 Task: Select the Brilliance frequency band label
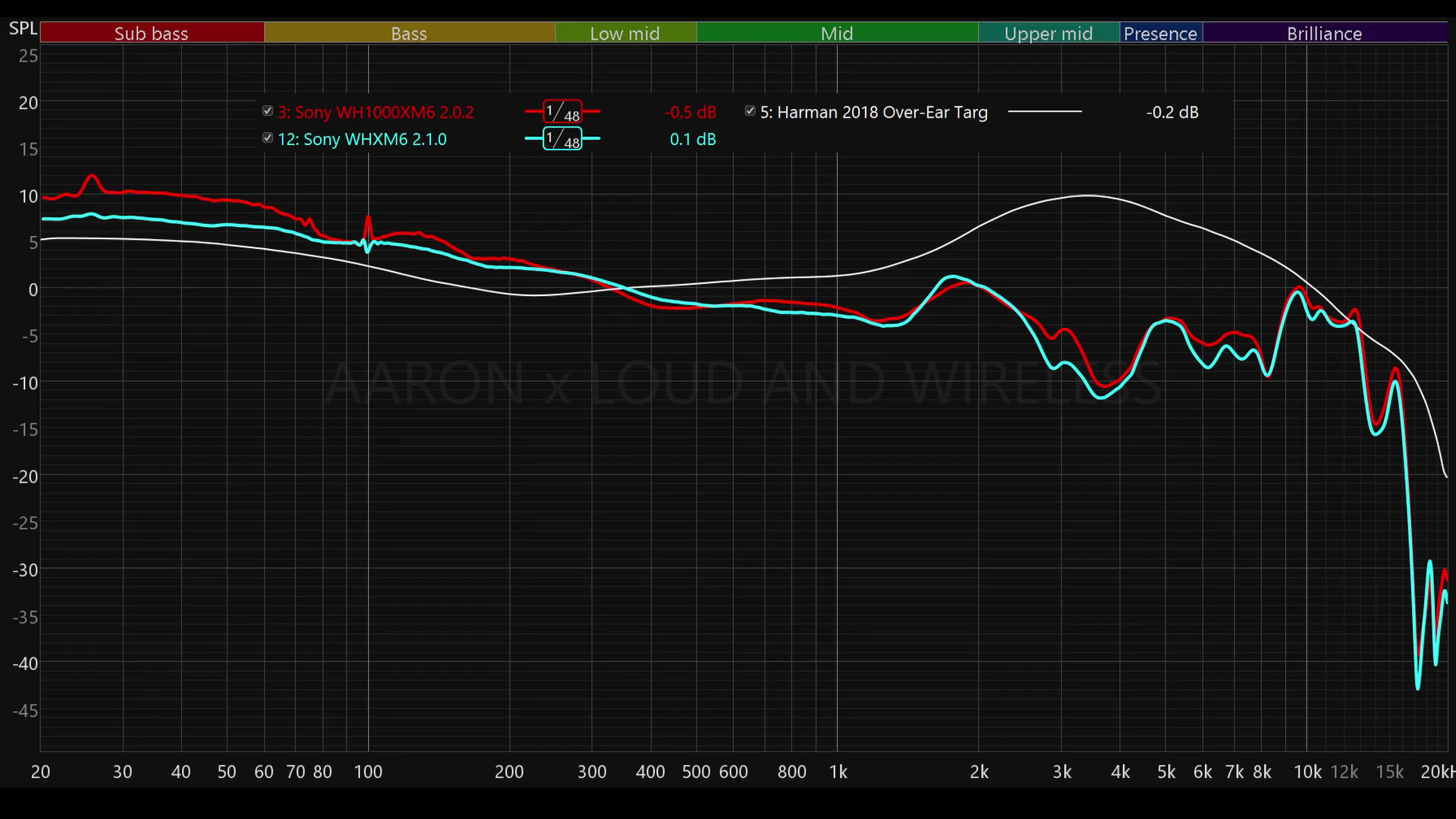[1325, 33]
